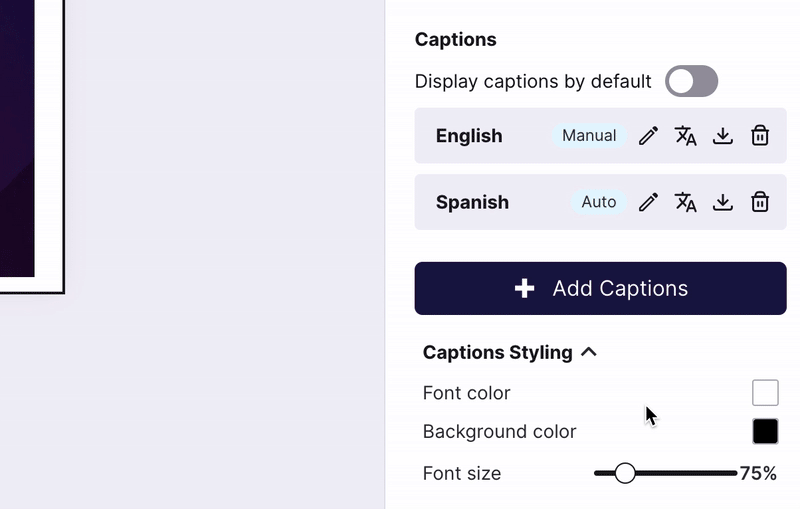Open the white Font color swatch
The image size is (800, 509).
765,393
